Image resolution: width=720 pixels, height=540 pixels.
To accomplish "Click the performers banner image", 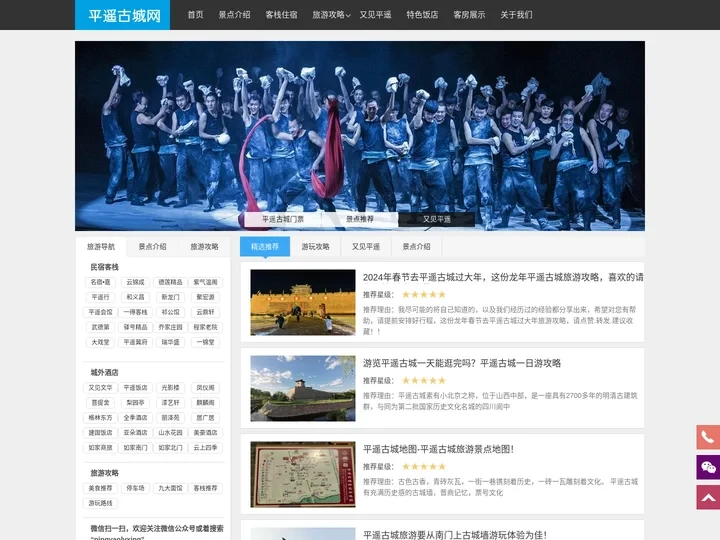I will (360, 136).
